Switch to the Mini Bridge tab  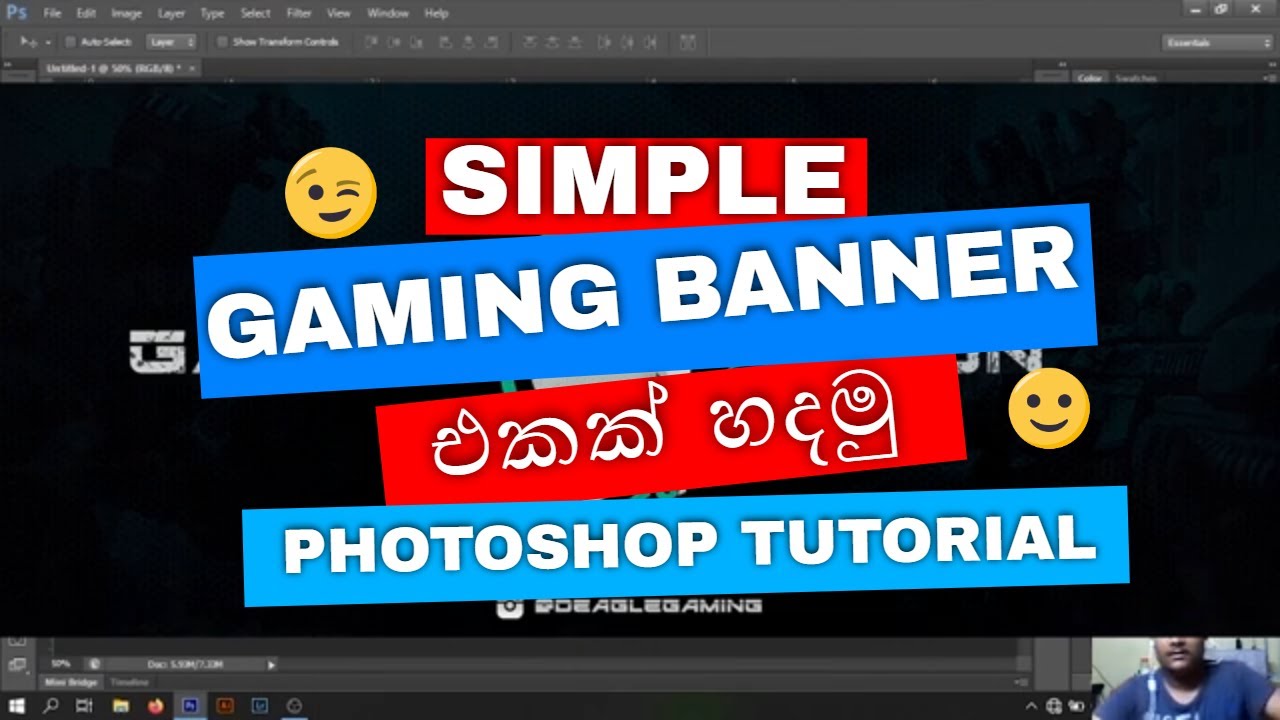click(x=71, y=682)
